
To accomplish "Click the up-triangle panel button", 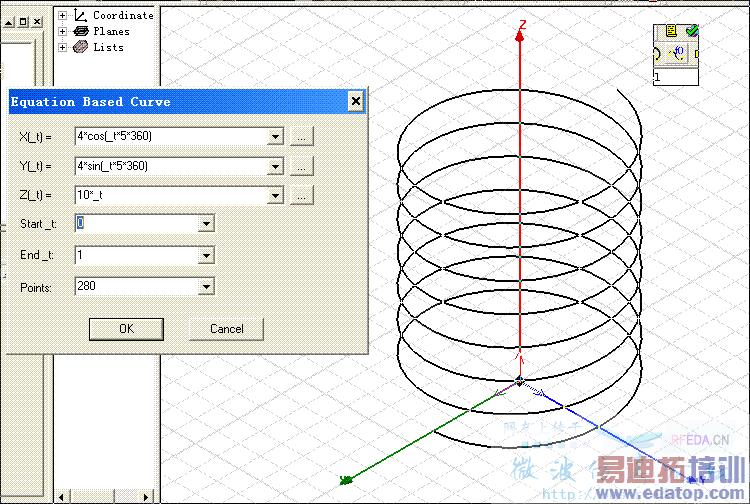I will (x=9, y=22).
